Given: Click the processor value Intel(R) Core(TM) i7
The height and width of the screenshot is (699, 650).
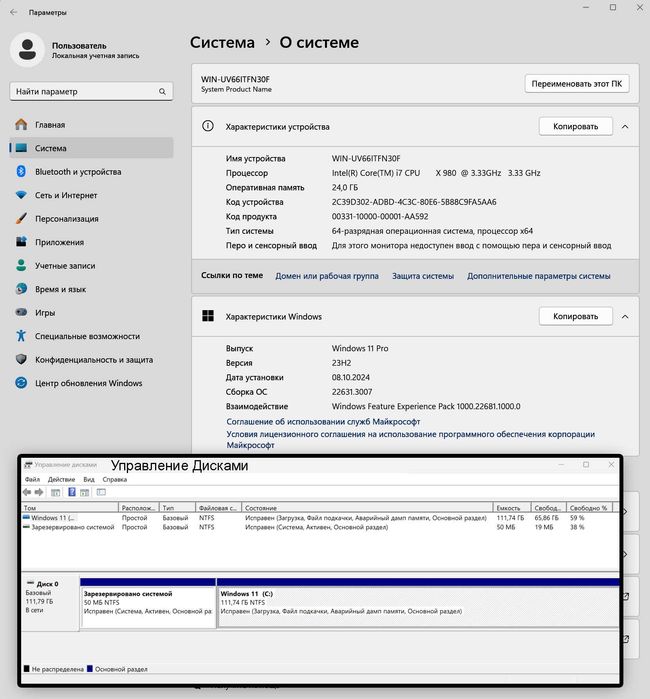Looking at the screenshot, I should pos(436,173).
